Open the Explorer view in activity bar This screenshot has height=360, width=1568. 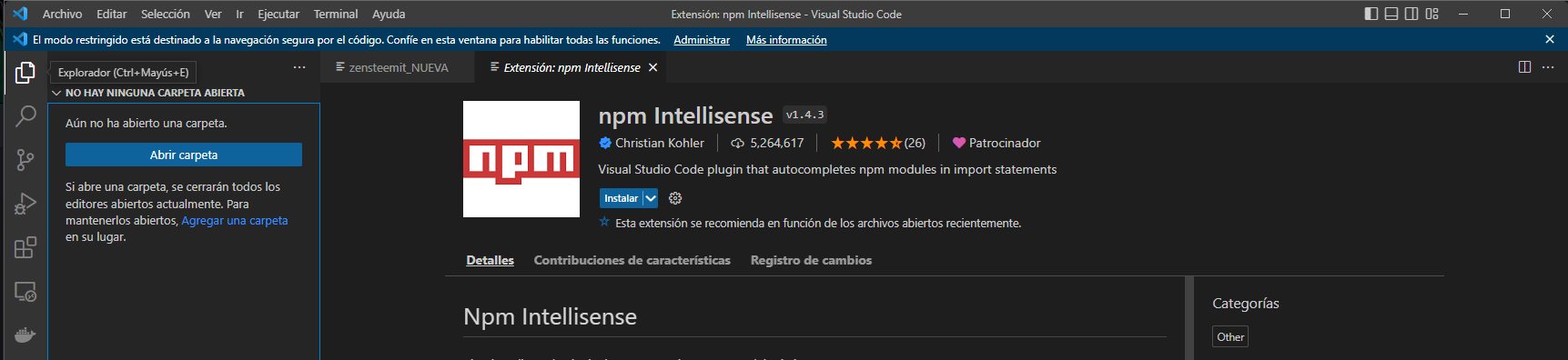point(25,73)
